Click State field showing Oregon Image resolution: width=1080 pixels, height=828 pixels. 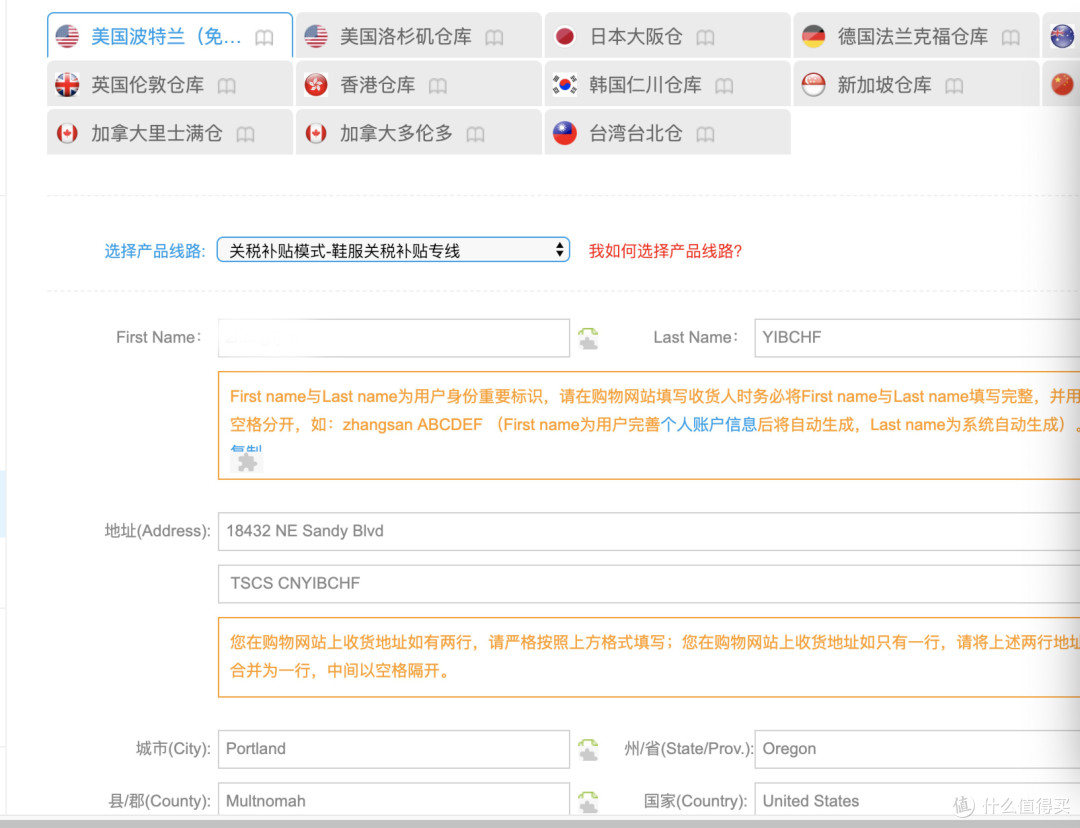coord(917,749)
